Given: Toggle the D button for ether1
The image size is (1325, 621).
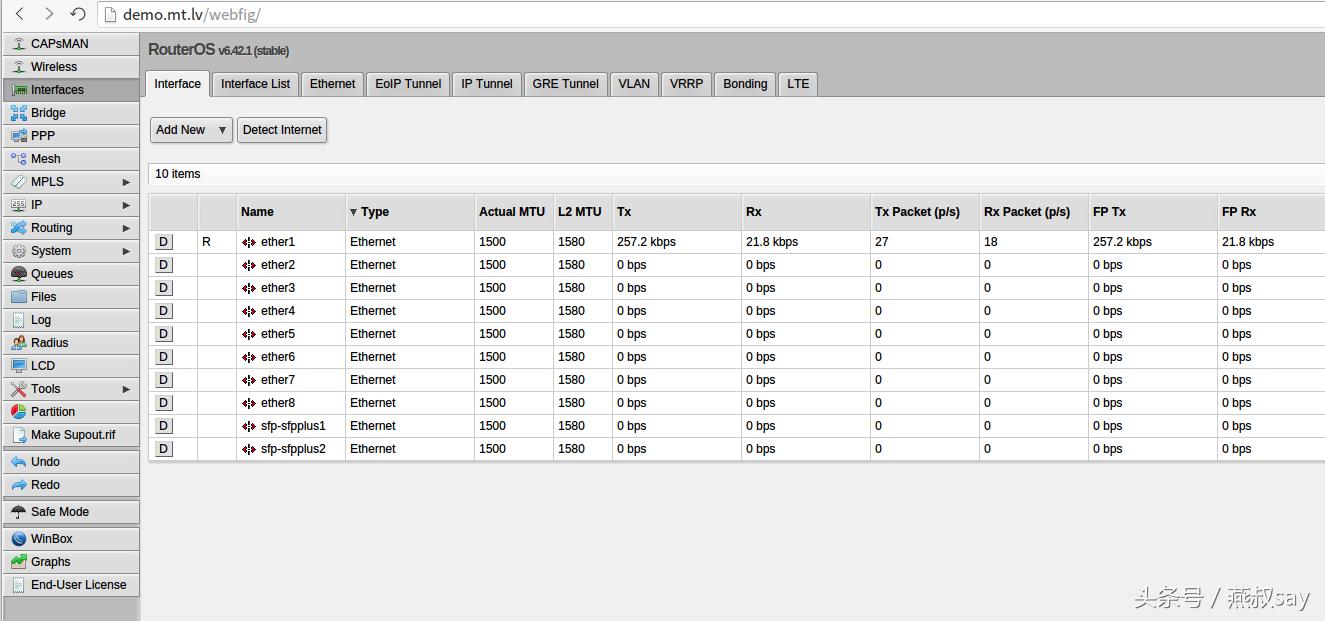Looking at the screenshot, I should click(164, 242).
